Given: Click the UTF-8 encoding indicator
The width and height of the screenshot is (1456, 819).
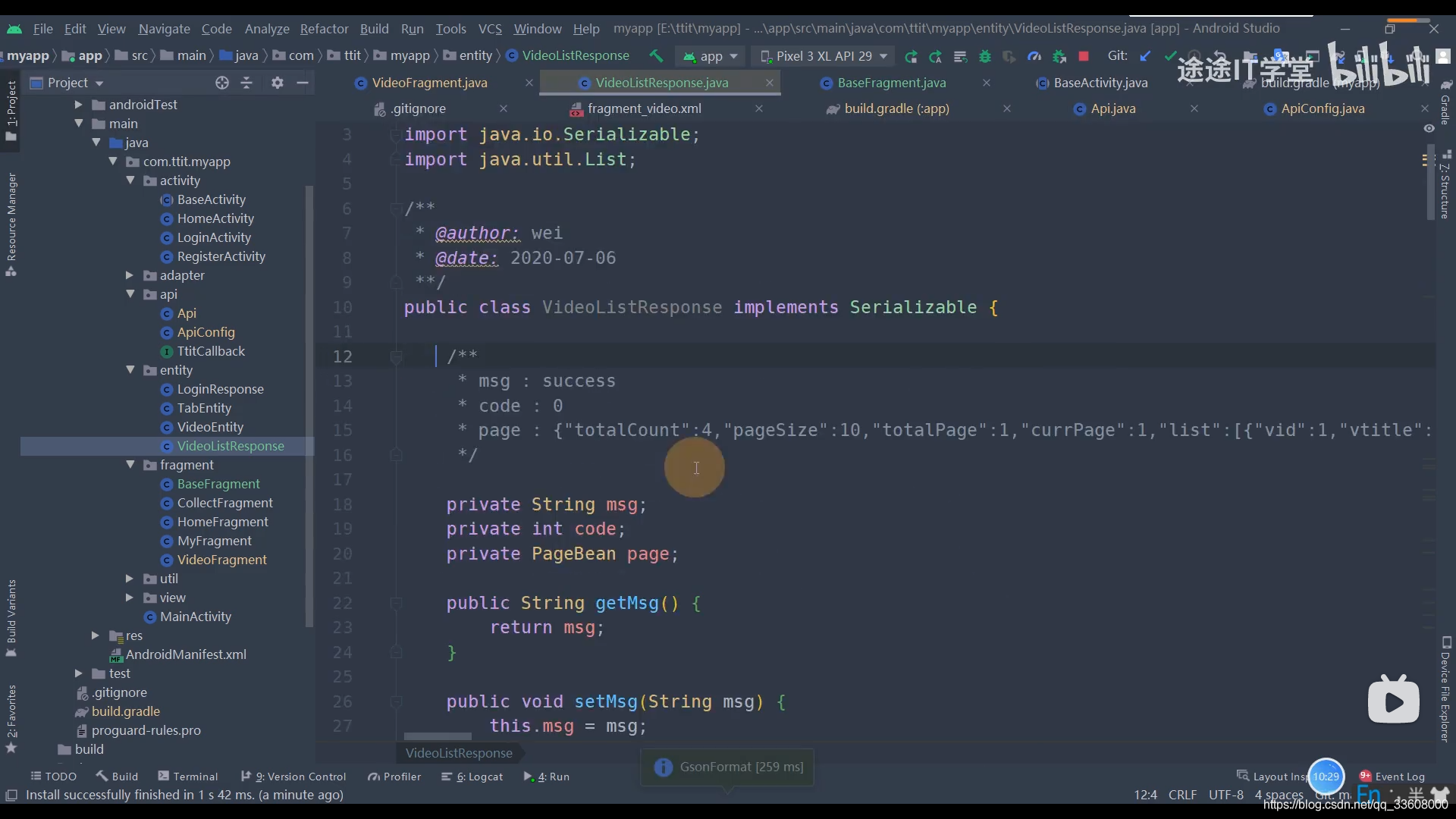Looking at the screenshot, I should [1225, 795].
